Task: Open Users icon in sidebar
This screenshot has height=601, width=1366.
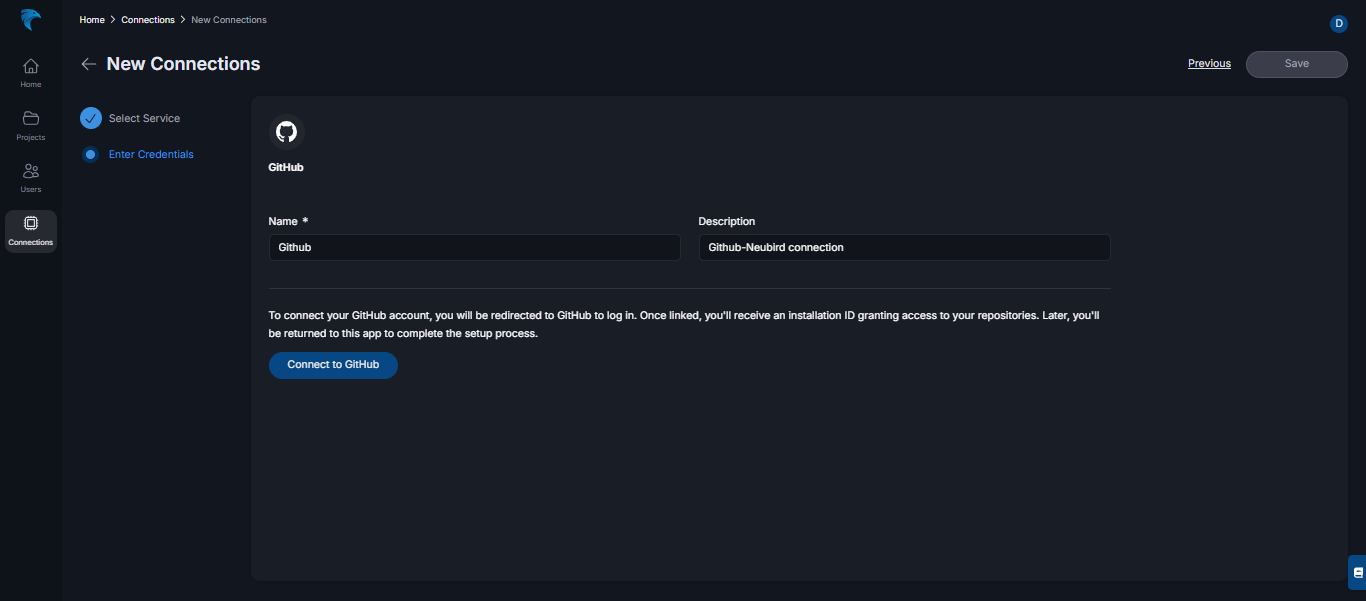Action: 31,171
